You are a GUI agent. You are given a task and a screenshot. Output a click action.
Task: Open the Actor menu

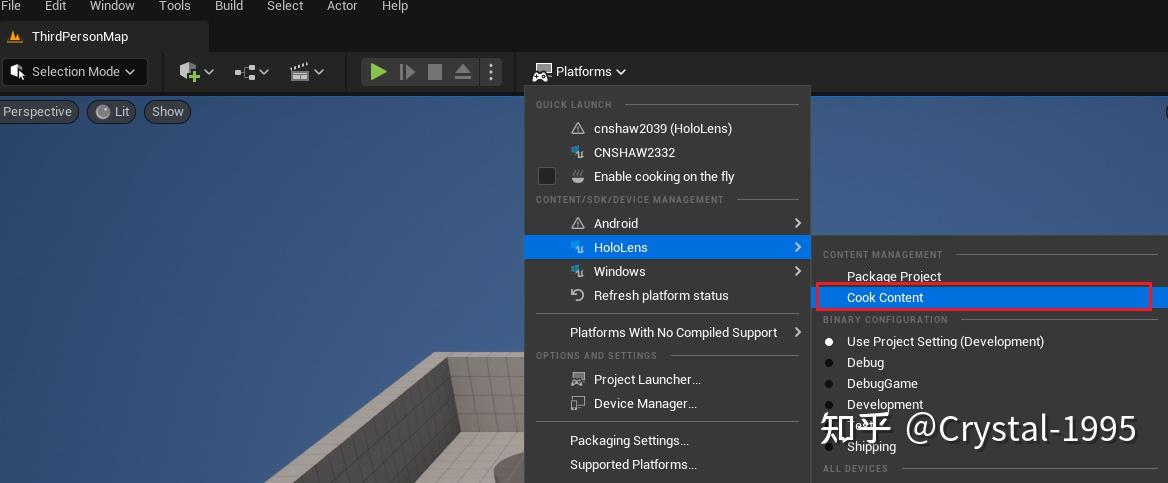[x=342, y=6]
